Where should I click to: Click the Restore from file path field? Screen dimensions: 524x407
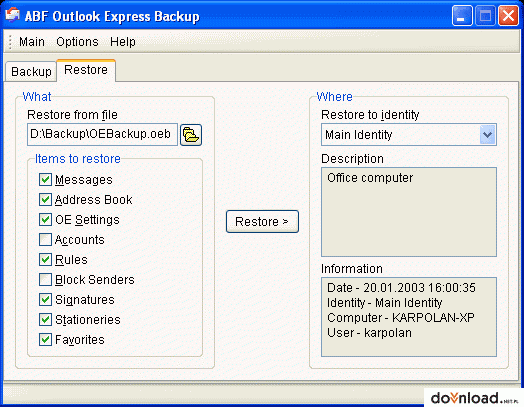[x=102, y=134]
